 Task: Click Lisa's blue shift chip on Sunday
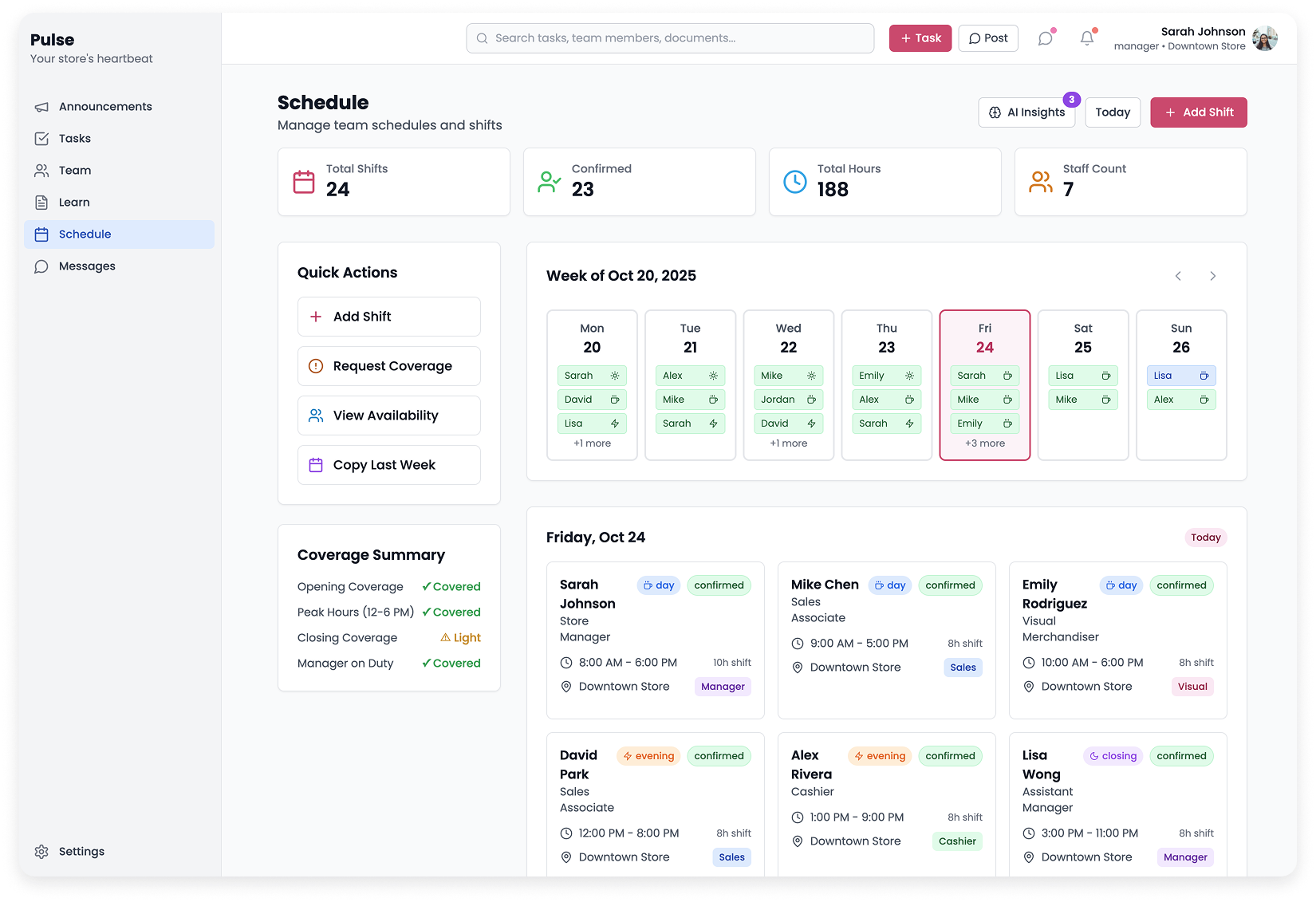[x=1180, y=376]
